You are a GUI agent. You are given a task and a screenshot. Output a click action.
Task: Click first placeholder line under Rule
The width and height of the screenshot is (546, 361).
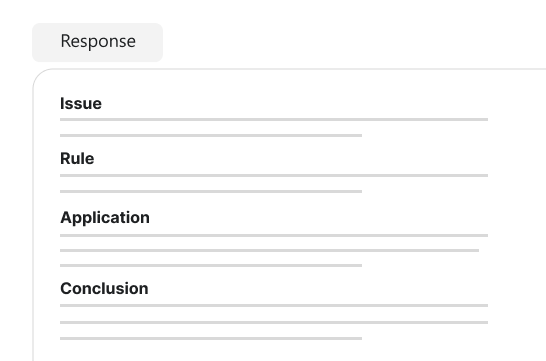(274, 175)
